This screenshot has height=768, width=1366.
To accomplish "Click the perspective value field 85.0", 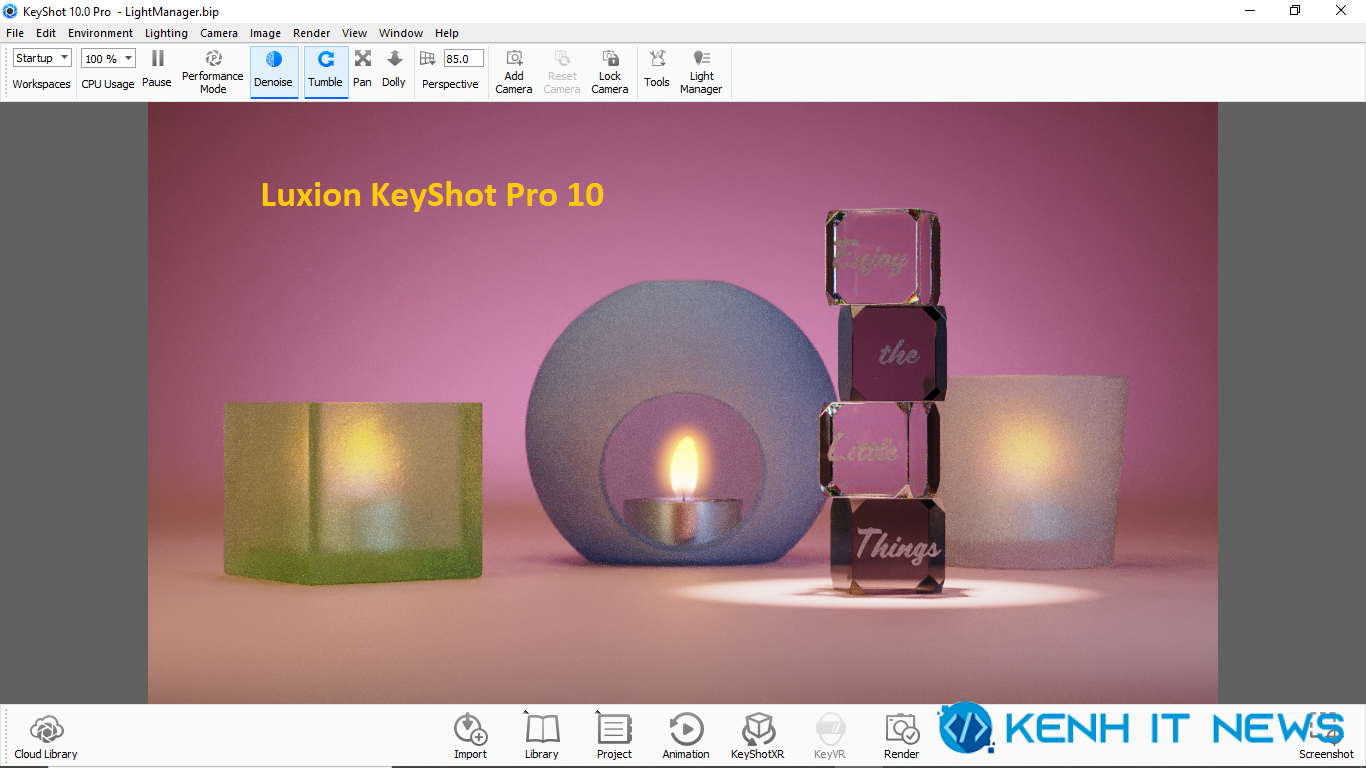I will tap(464, 59).
